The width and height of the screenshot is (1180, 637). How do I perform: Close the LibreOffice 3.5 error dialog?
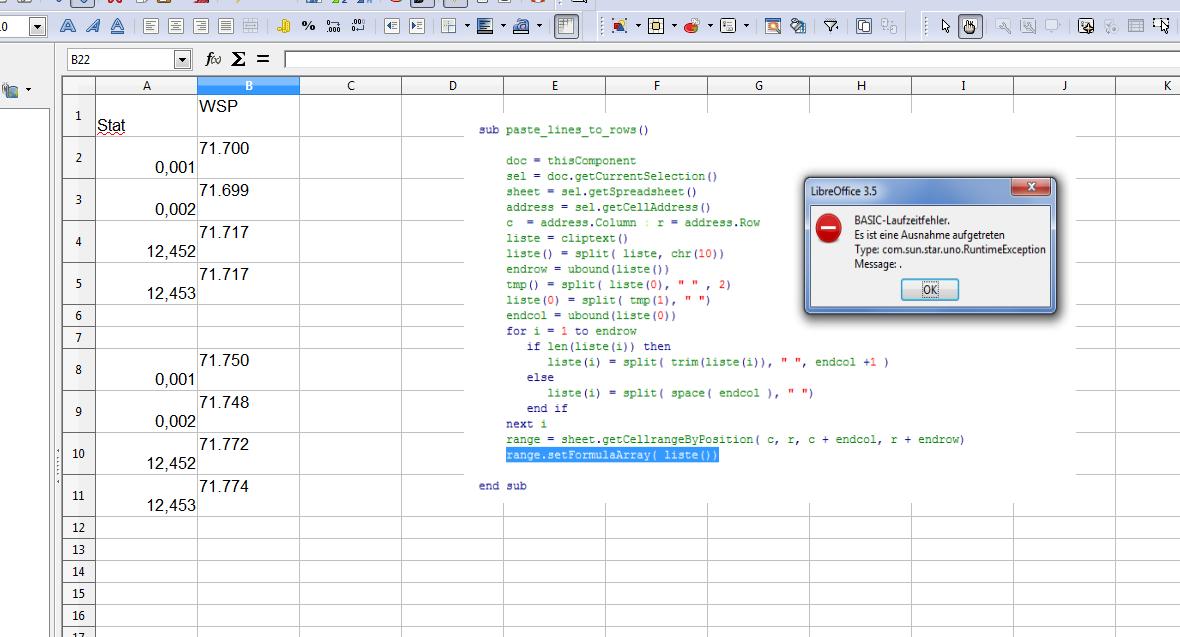1031,187
